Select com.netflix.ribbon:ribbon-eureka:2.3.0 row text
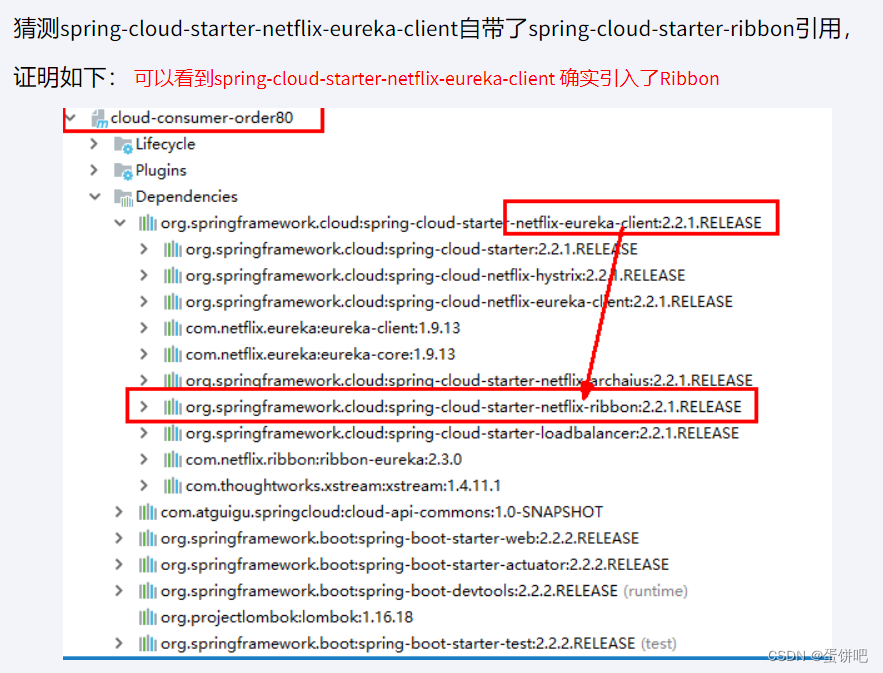This screenshot has width=883, height=673. point(324,460)
